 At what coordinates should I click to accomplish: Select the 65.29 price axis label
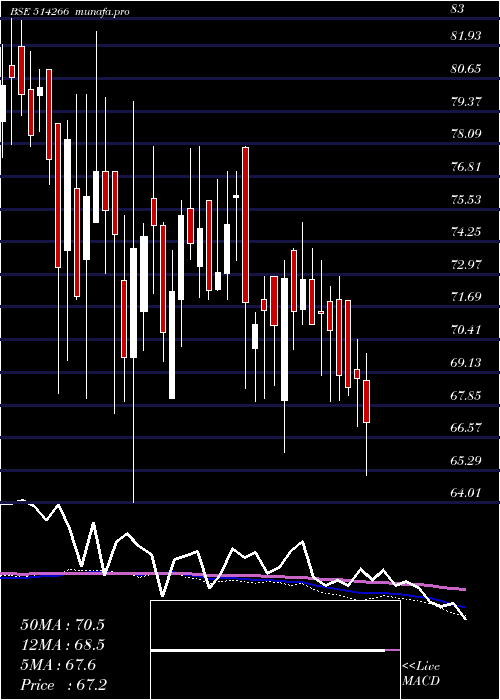click(x=467, y=461)
